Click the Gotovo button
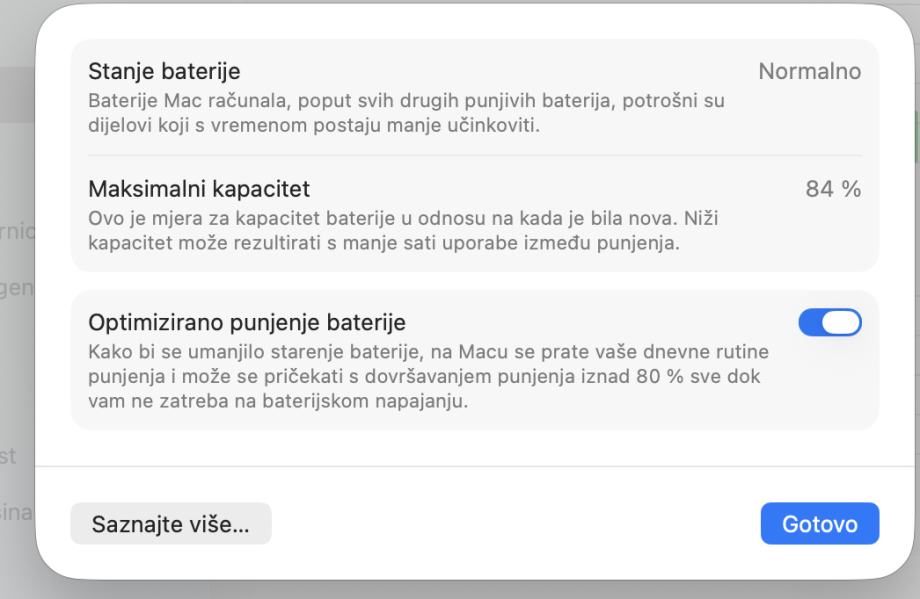This screenshot has width=920, height=599. coord(819,524)
